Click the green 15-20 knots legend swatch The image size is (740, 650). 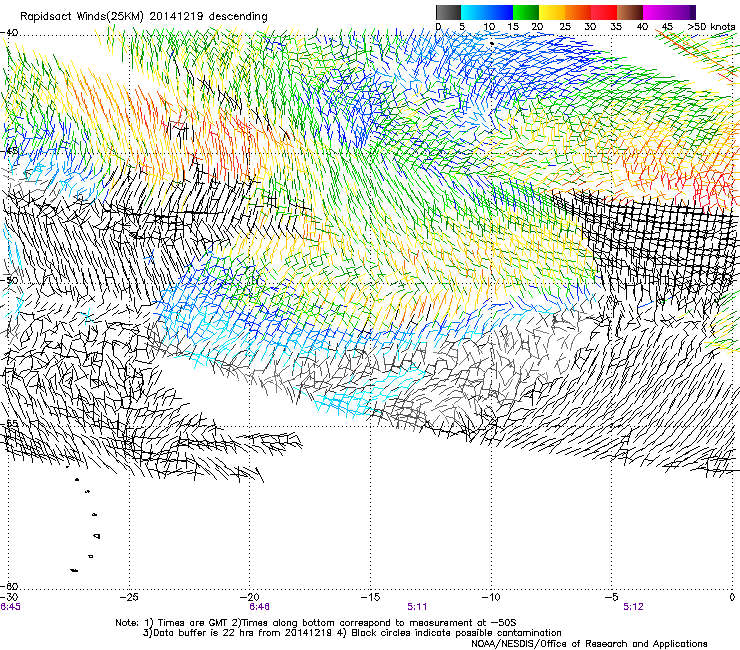526,12
